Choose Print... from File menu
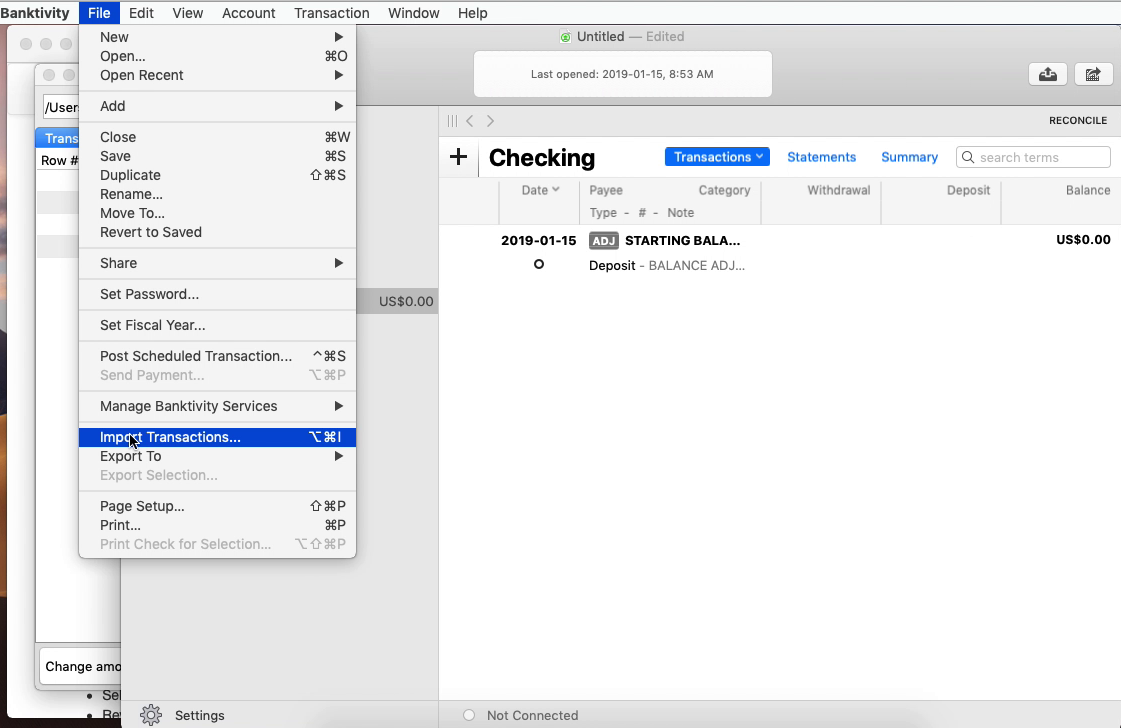 pos(217,525)
